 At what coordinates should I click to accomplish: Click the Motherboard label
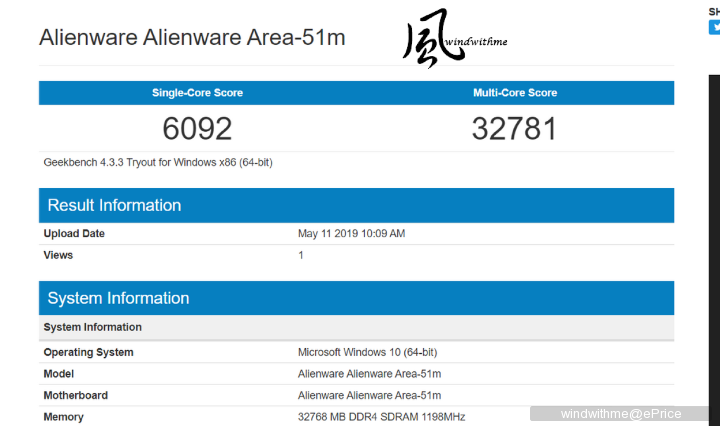[76, 396]
